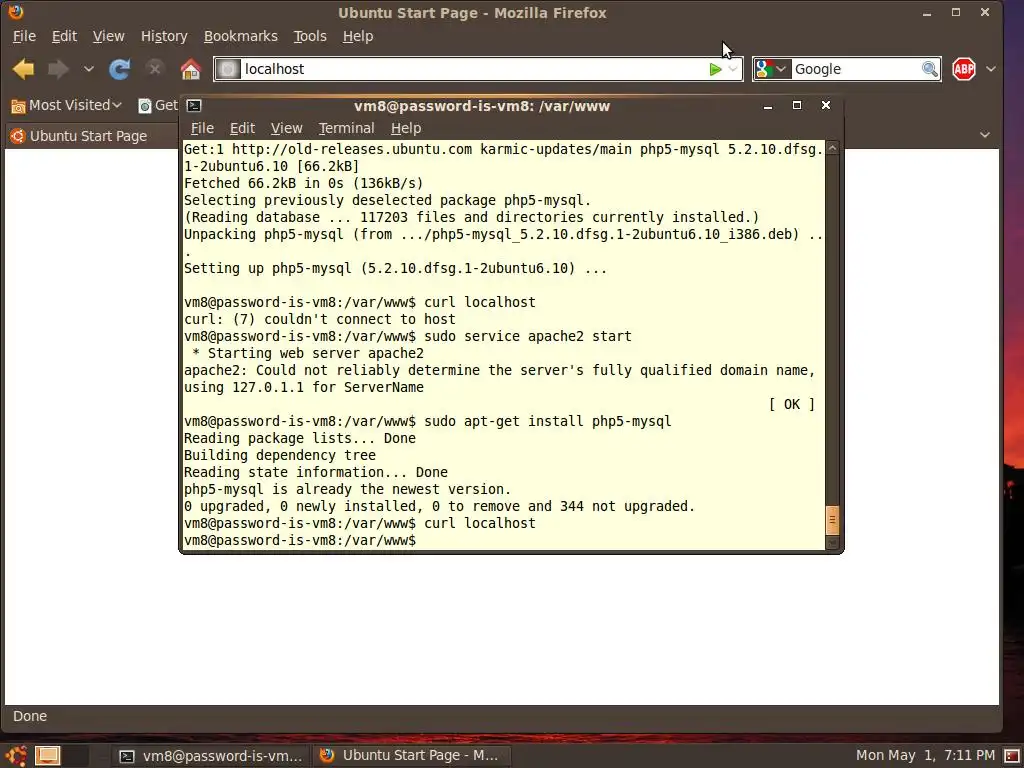Open Firefox Tools menu

tap(310, 36)
